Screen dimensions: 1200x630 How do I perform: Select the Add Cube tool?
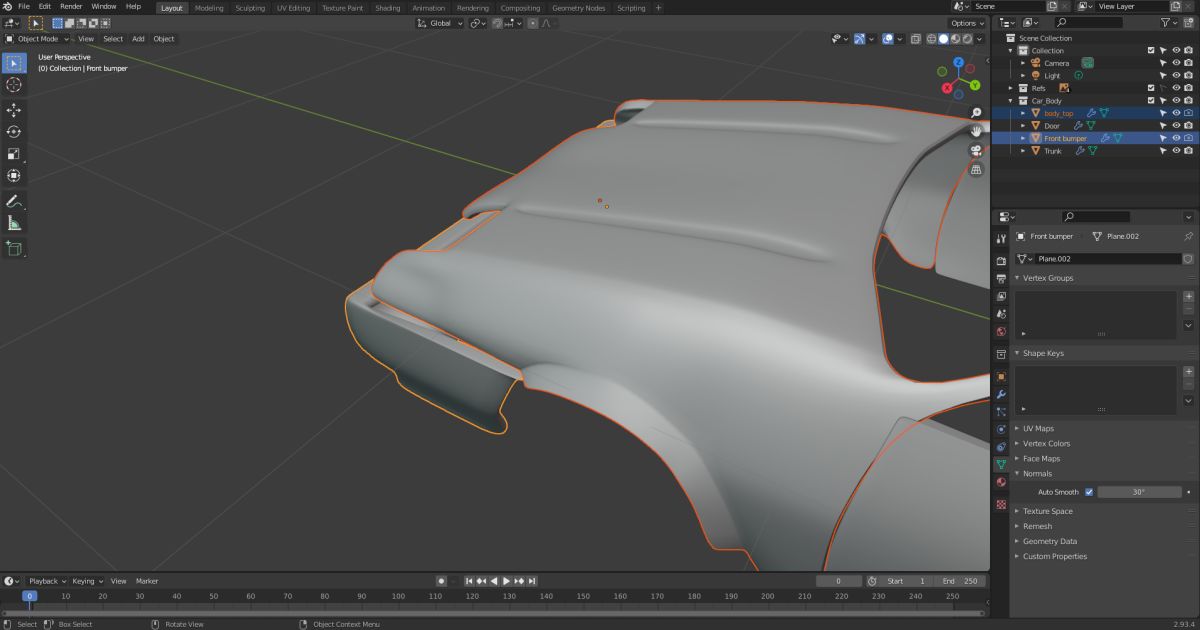(x=14, y=248)
